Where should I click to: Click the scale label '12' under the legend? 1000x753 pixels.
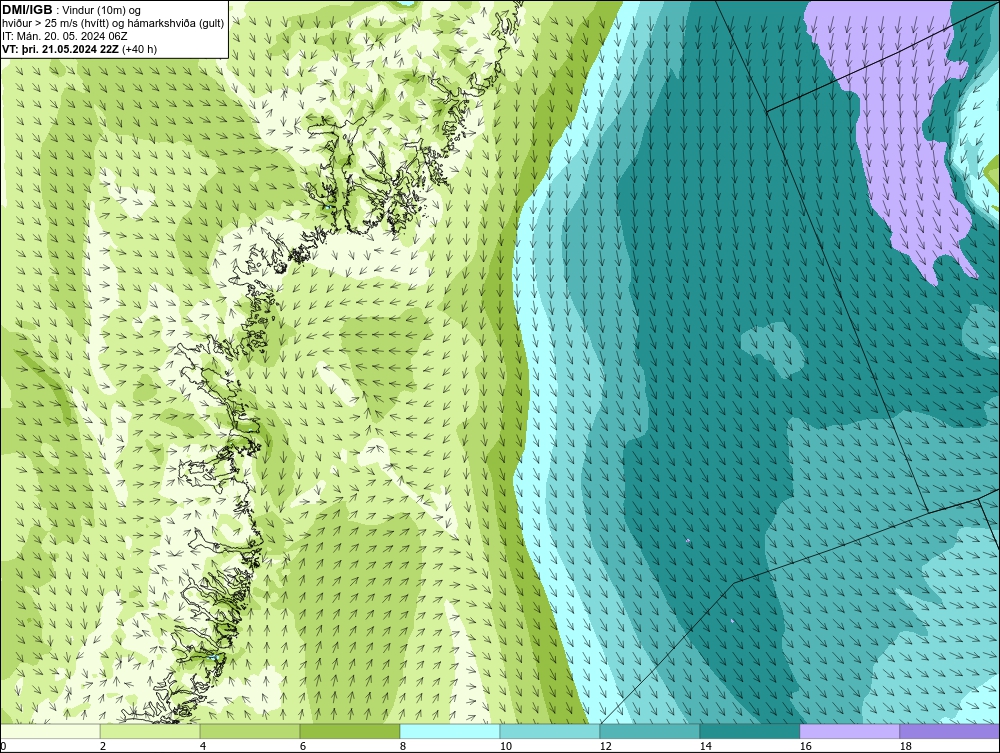(605, 746)
